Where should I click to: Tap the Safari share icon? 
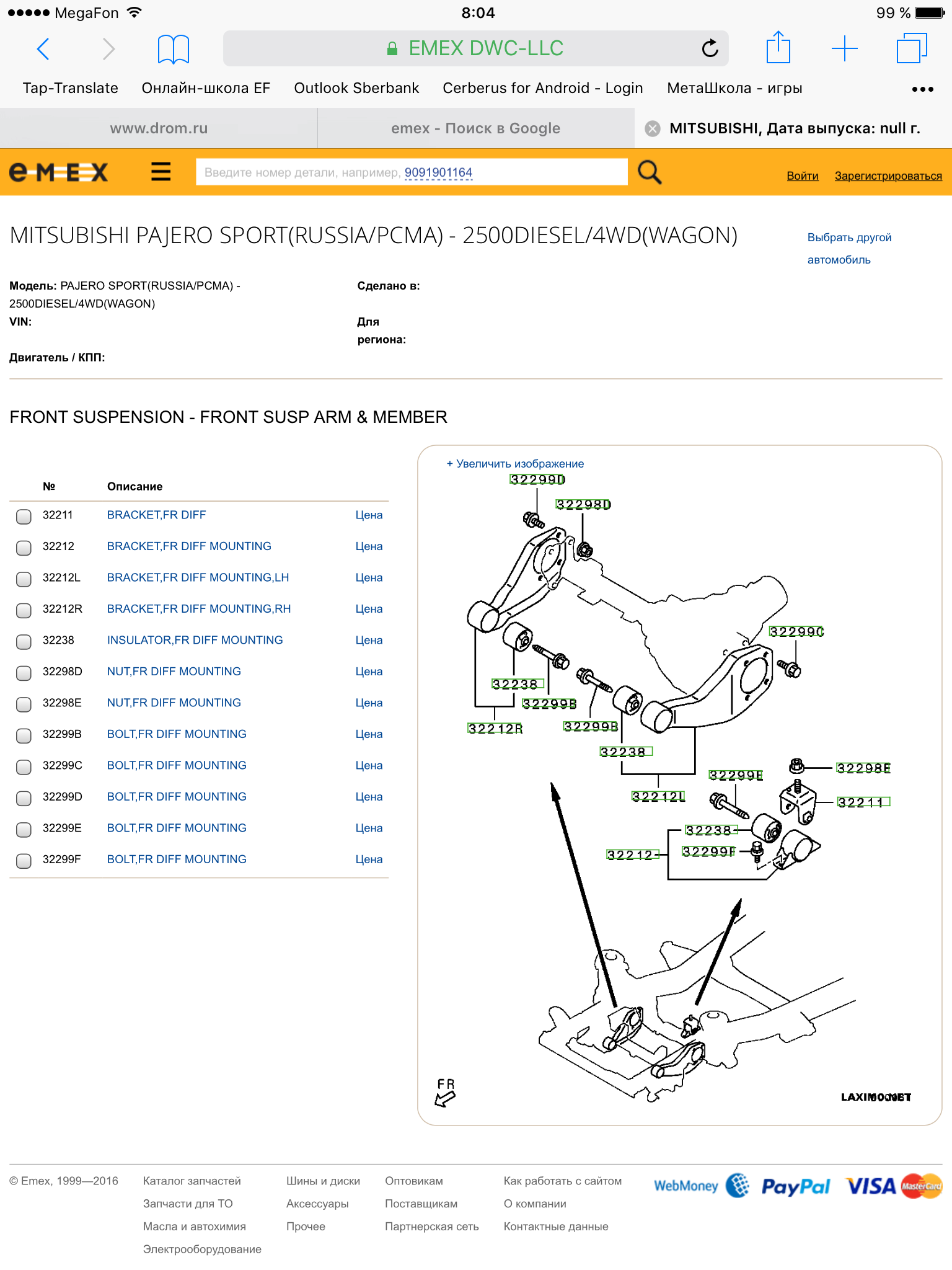click(778, 48)
